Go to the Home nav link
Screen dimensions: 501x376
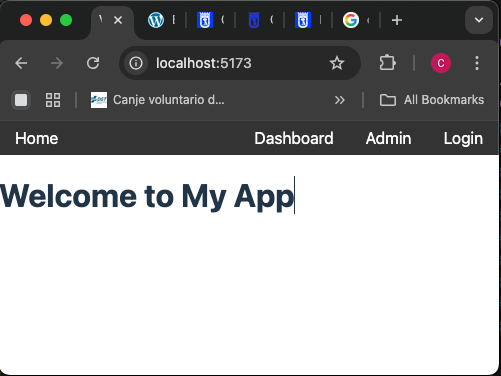(x=37, y=138)
